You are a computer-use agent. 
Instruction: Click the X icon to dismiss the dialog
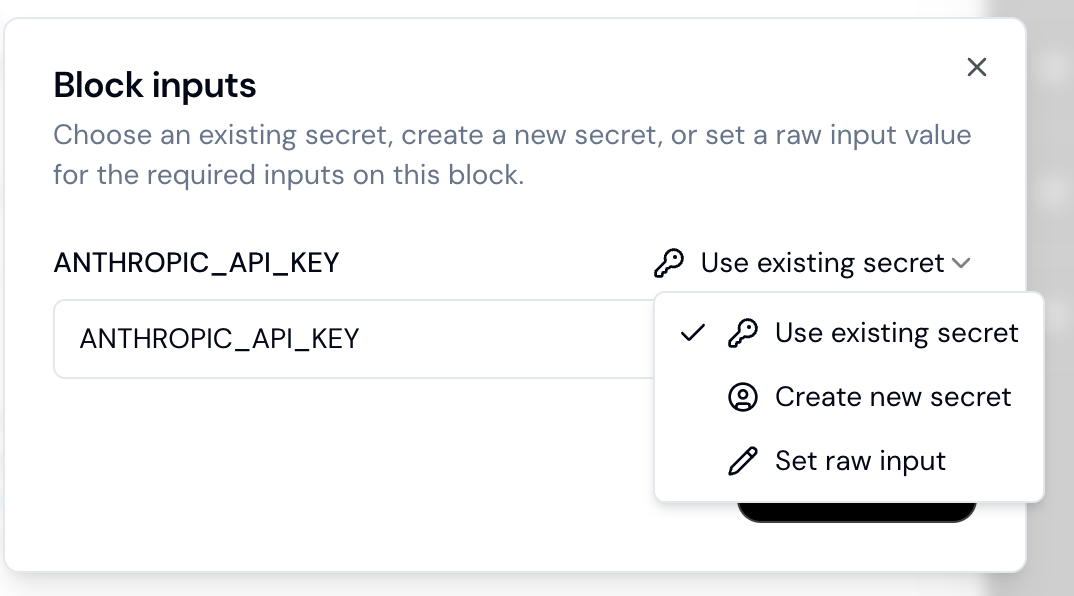pyautogui.click(x=976, y=67)
